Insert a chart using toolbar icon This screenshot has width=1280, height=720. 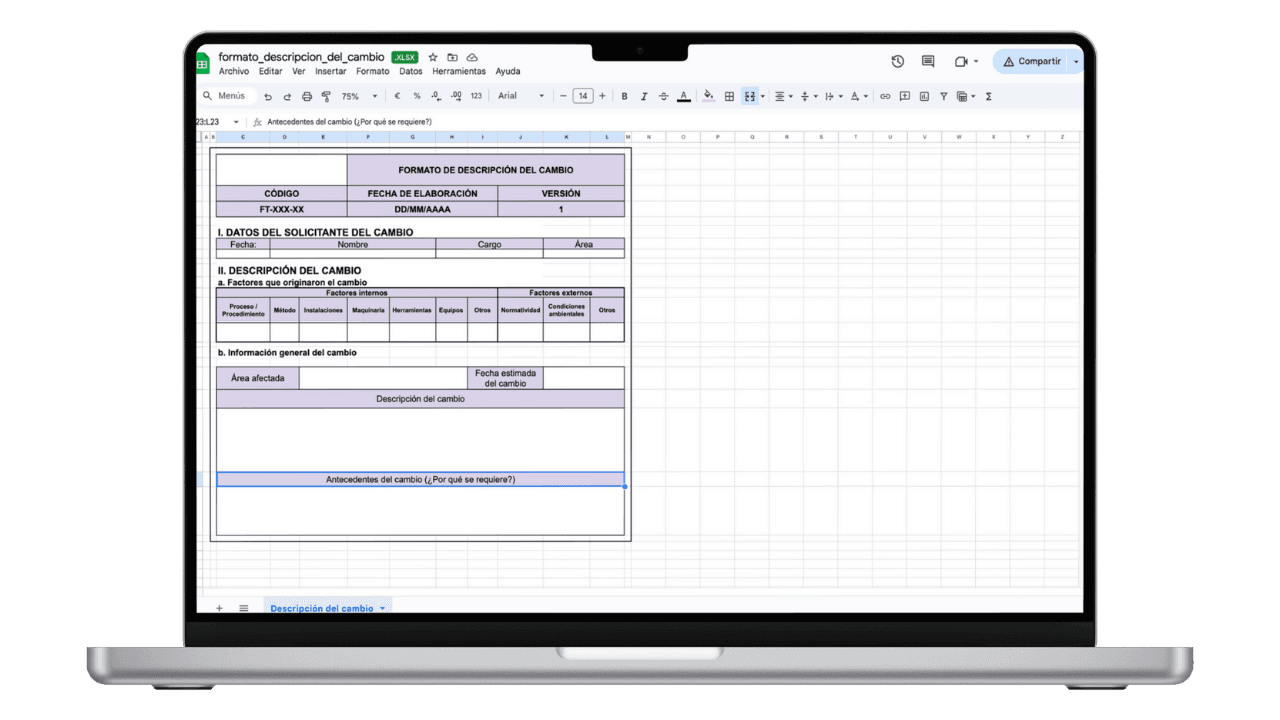[x=924, y=97]
